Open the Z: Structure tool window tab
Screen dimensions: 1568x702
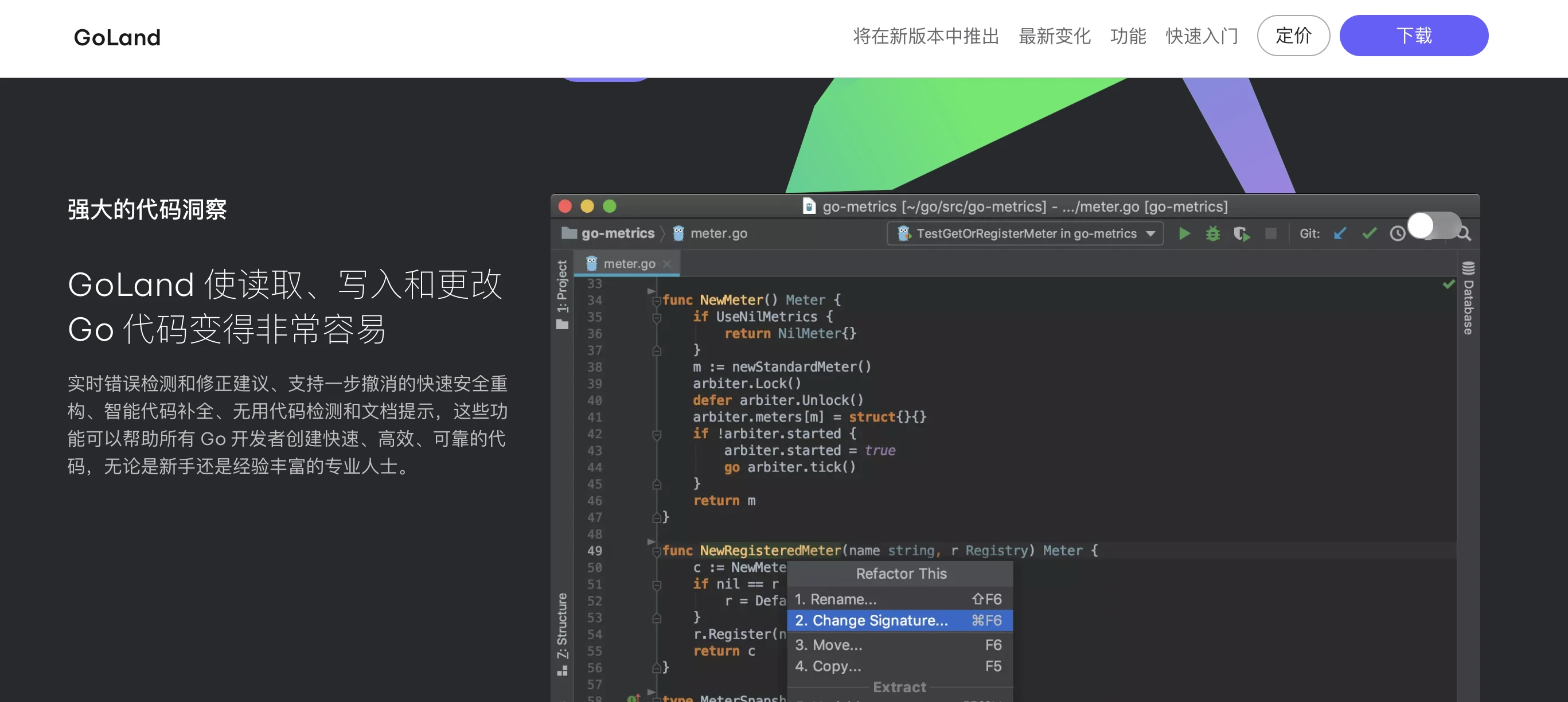point(562,625)
